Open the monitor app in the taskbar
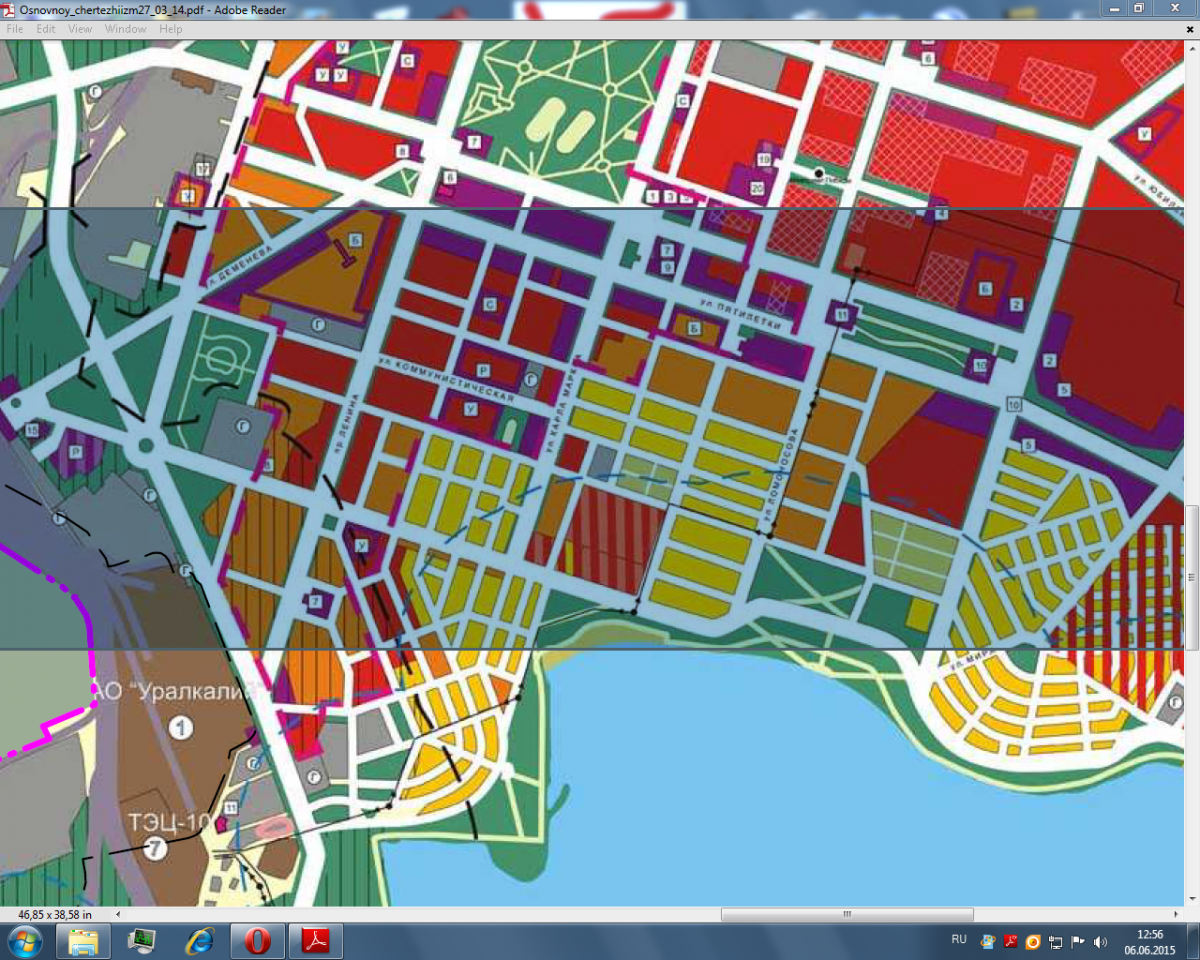 pyautogui.click(x=142, y=941)
